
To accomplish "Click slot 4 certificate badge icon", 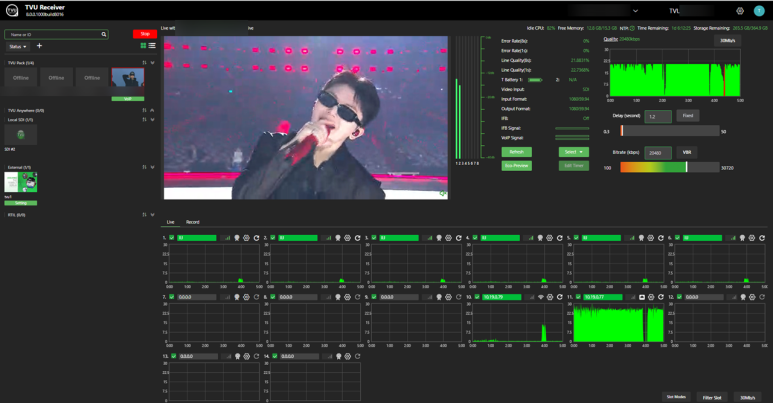I will 540,238.
